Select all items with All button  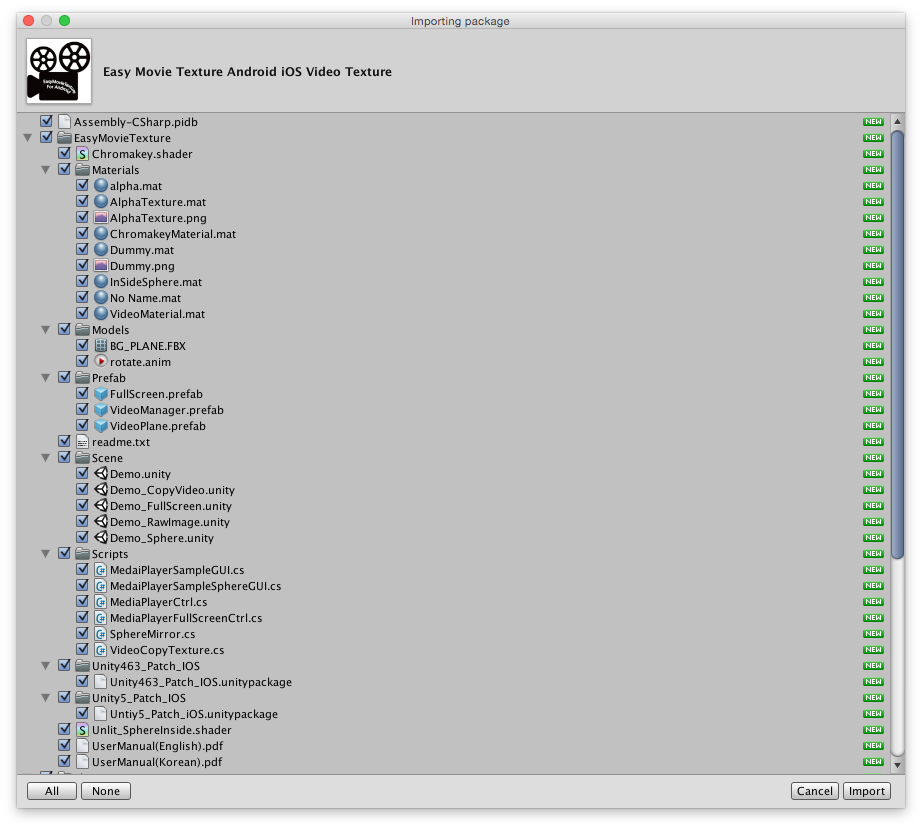point(52,791)
